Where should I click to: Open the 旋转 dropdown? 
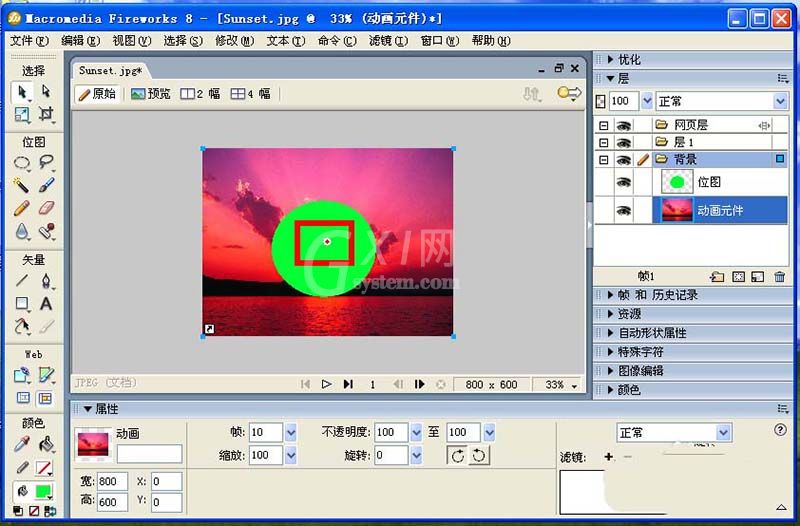tap(416, 455)
